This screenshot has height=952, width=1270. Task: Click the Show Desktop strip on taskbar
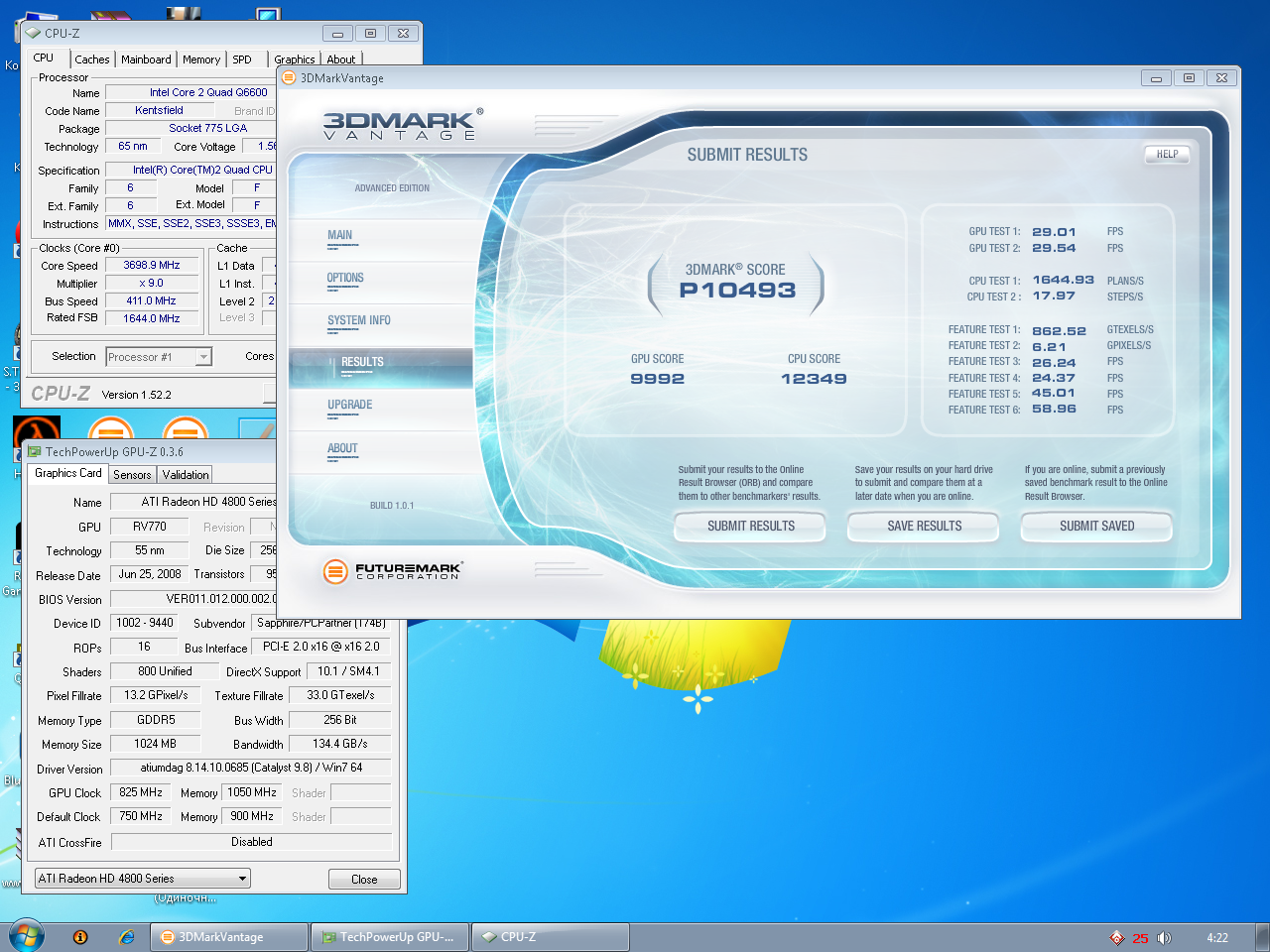point(1263,937)
